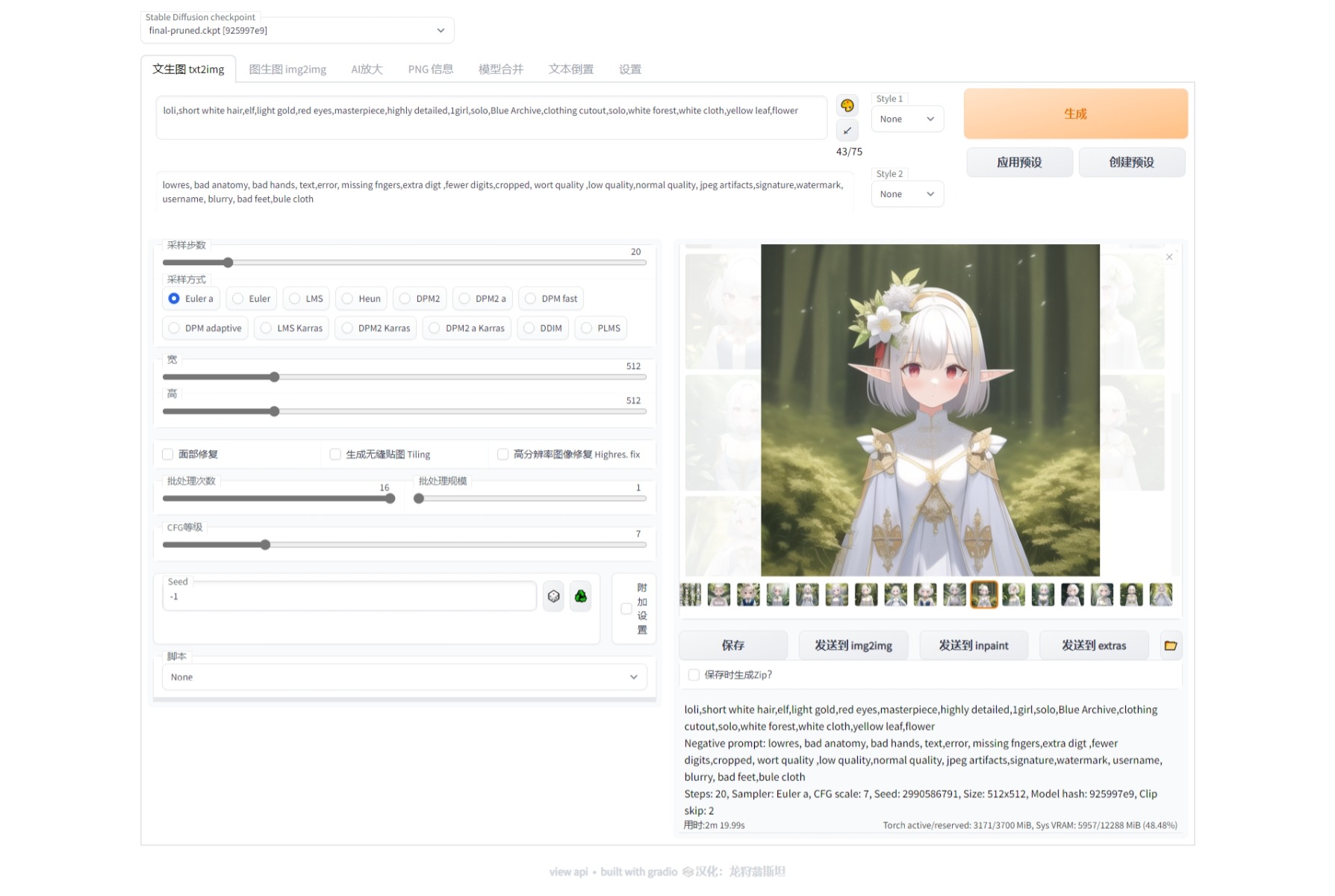Enable the 面部修复 face restore checkbox
The image size is (1335, 896).
click(168, 454)
